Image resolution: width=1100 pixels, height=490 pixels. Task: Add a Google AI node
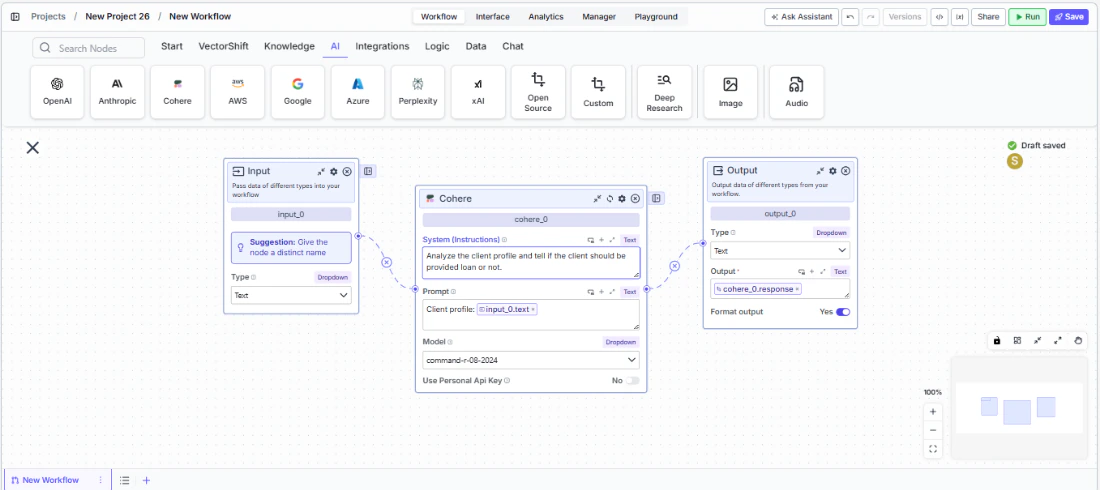[297, 92]
